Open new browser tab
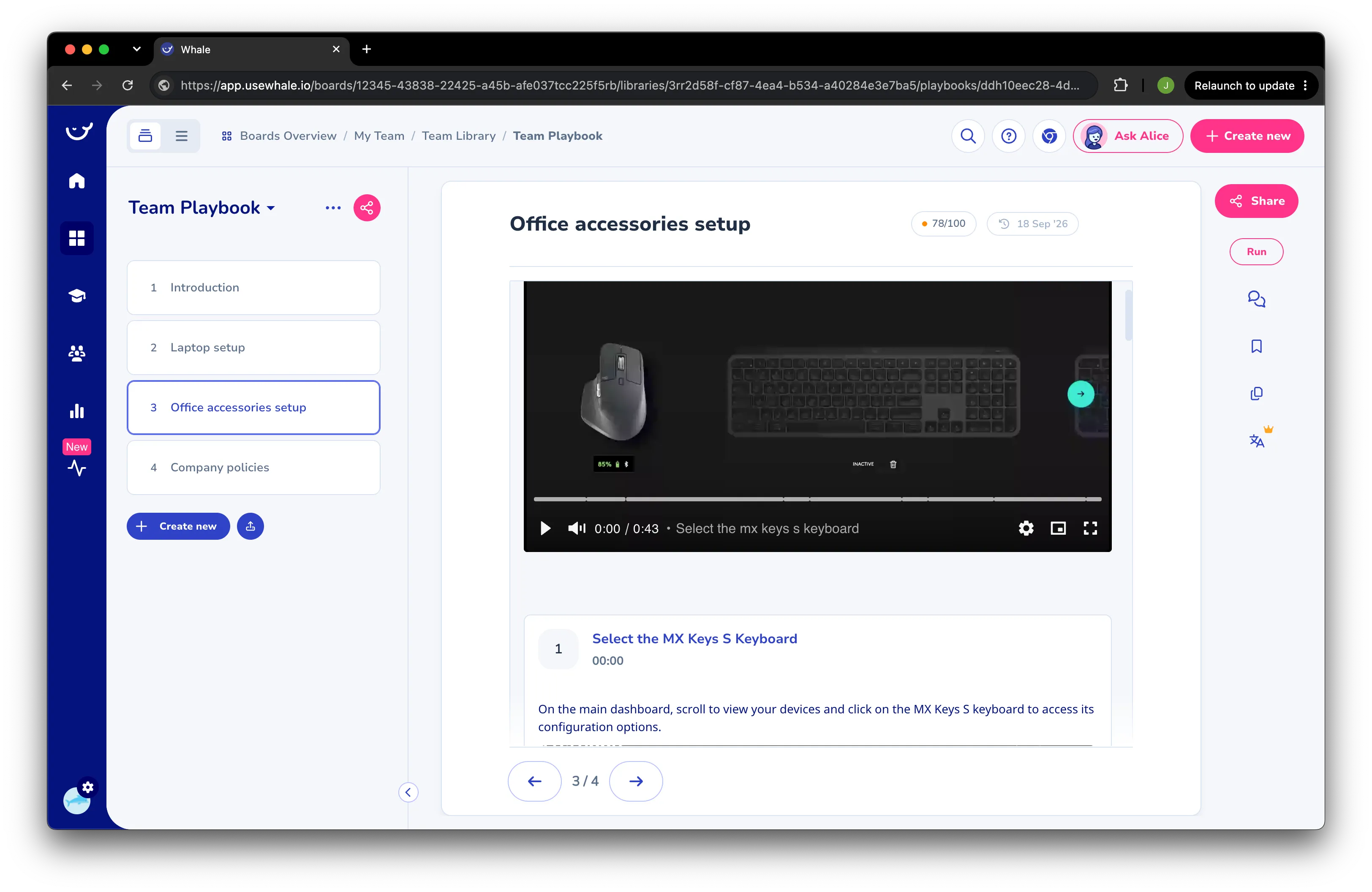This screenshot has width=1372, height=892. (x=367, y=49)
